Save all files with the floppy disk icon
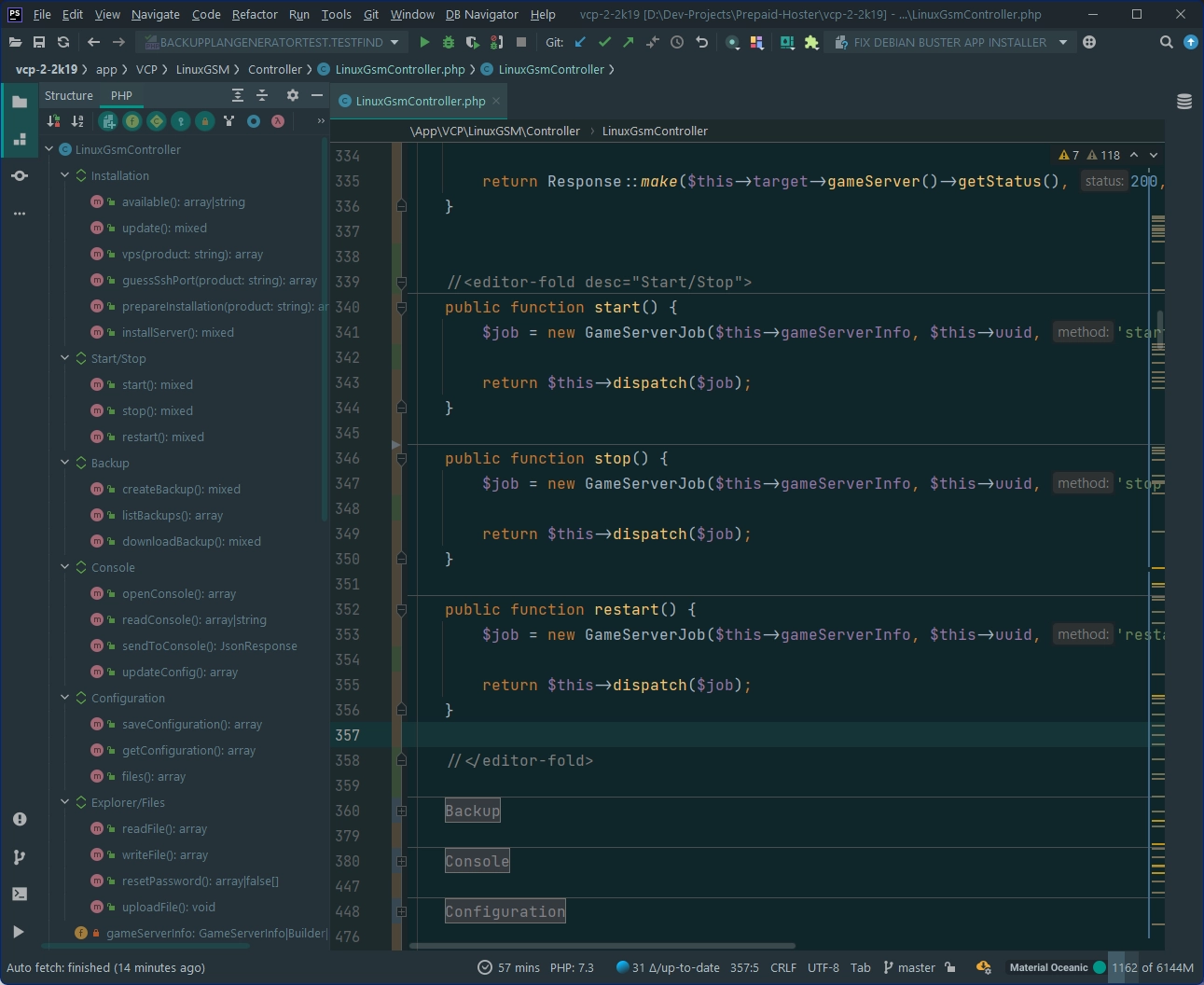The image size is (1204, 985). 39,42
